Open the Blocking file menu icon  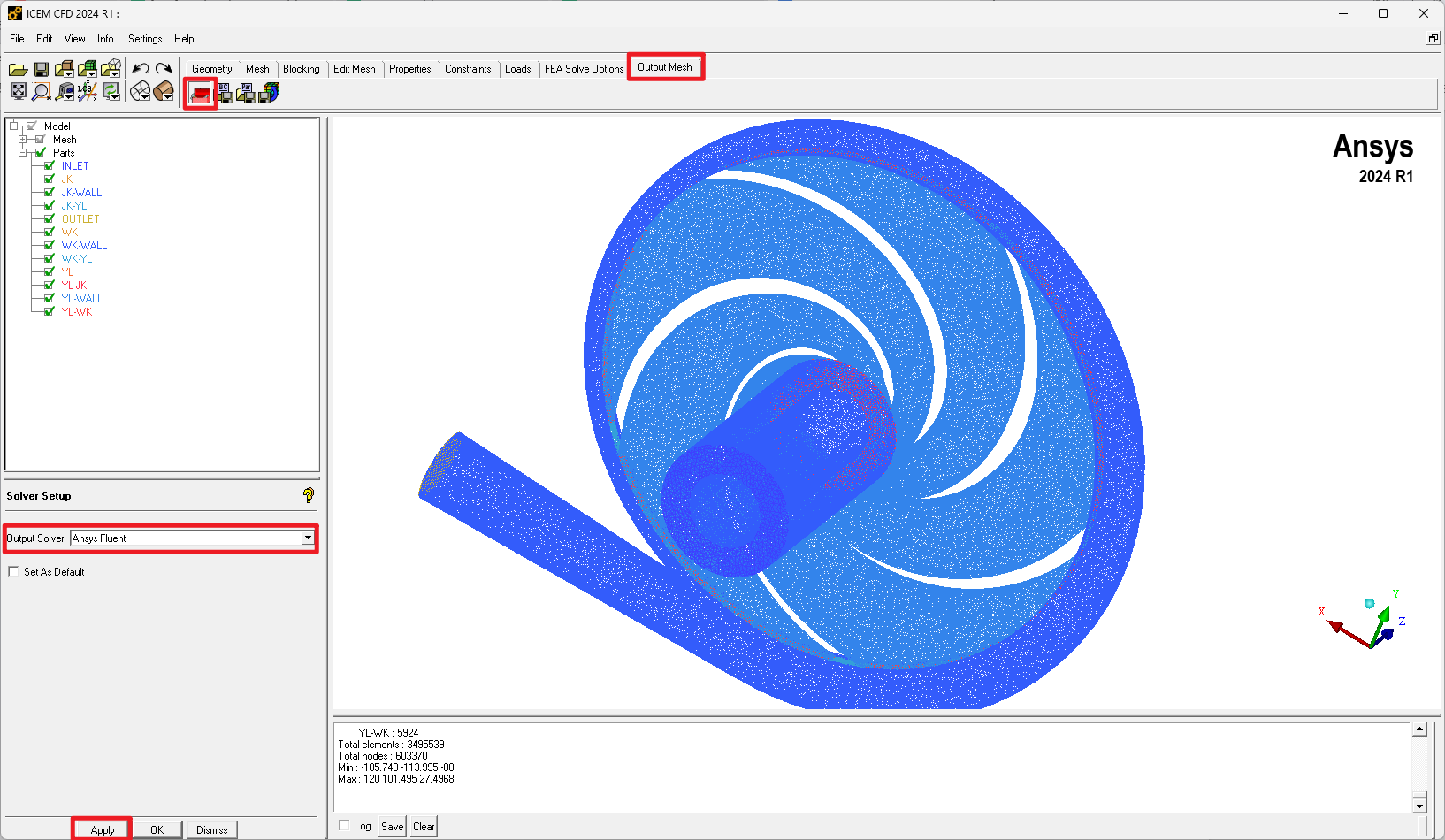(x=111, y=69)
